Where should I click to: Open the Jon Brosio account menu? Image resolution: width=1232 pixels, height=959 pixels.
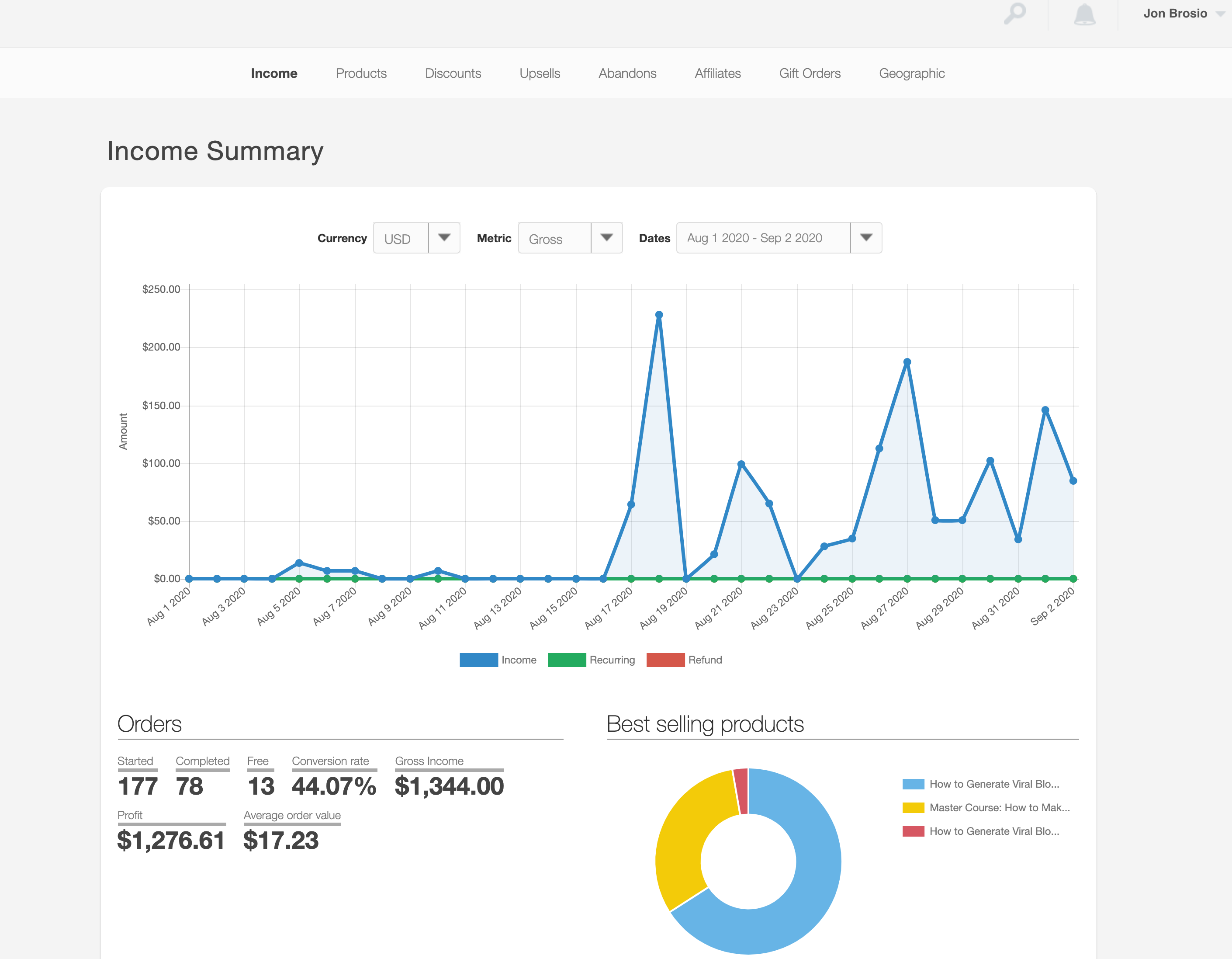point(1181,14)
